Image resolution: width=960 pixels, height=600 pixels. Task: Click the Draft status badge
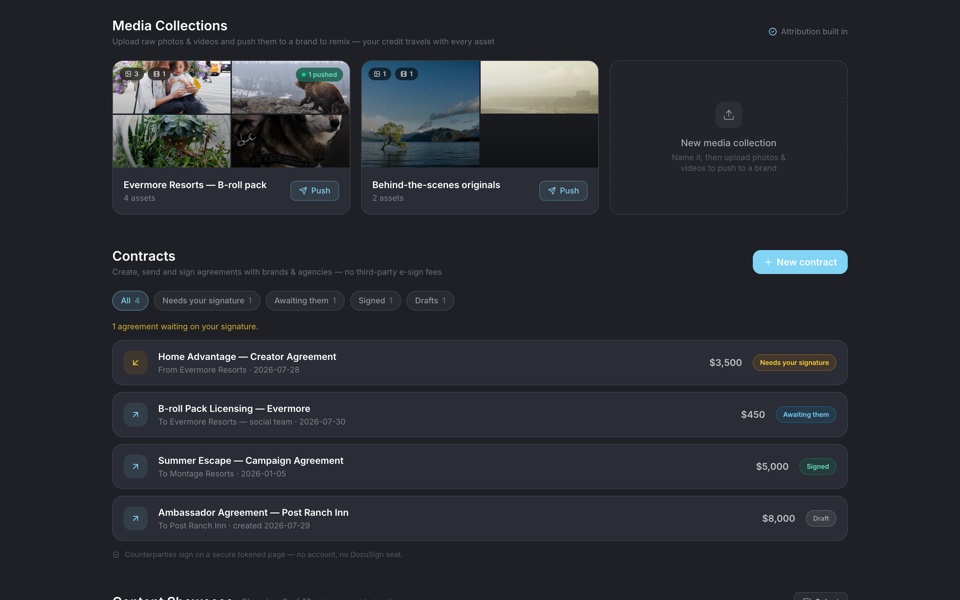820,519
